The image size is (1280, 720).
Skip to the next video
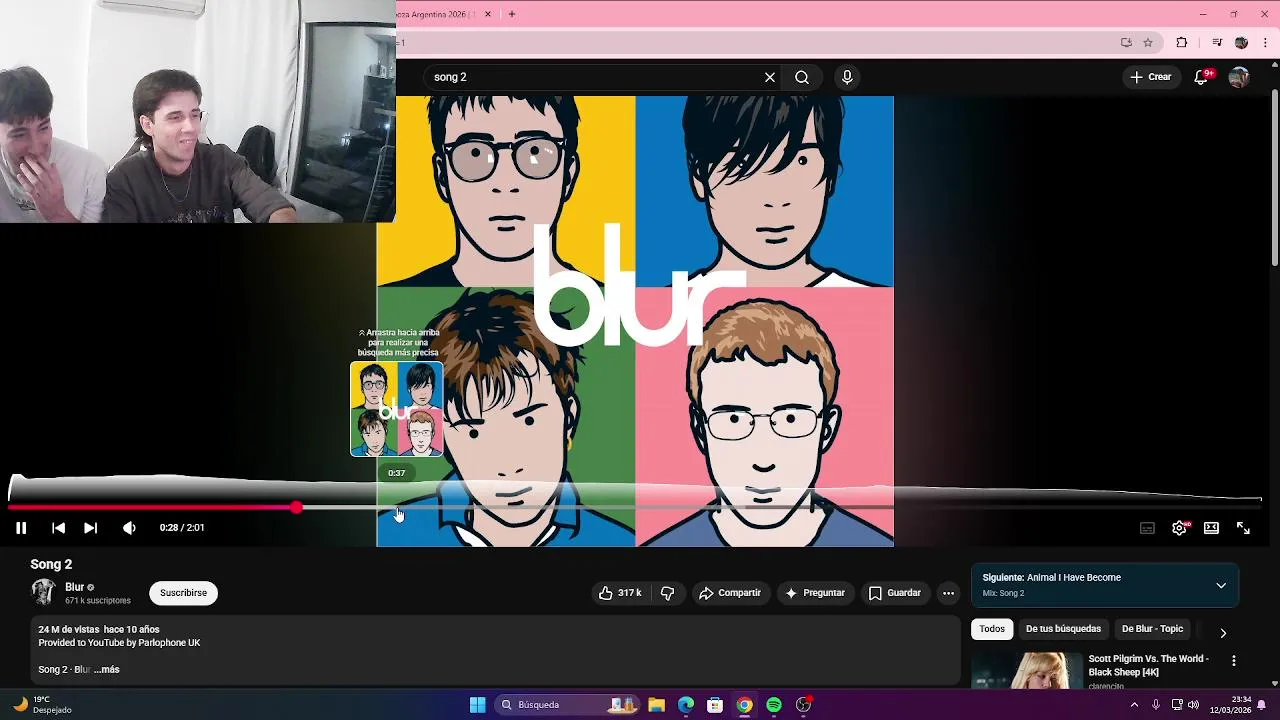[x=90, y=528]
